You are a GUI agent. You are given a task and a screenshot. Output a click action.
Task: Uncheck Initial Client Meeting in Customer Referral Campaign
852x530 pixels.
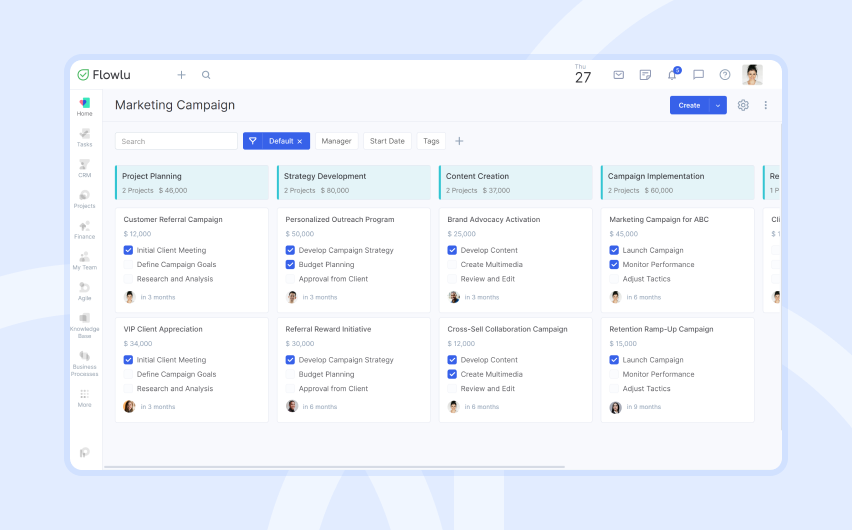128,250
